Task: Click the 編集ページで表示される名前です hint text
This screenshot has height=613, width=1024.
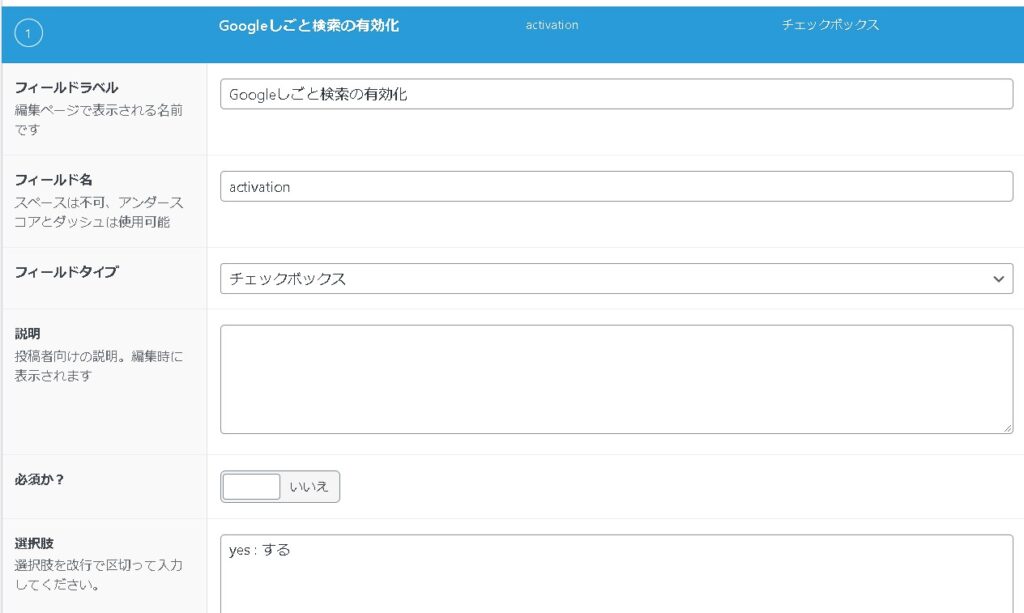Action: point(98,120)
